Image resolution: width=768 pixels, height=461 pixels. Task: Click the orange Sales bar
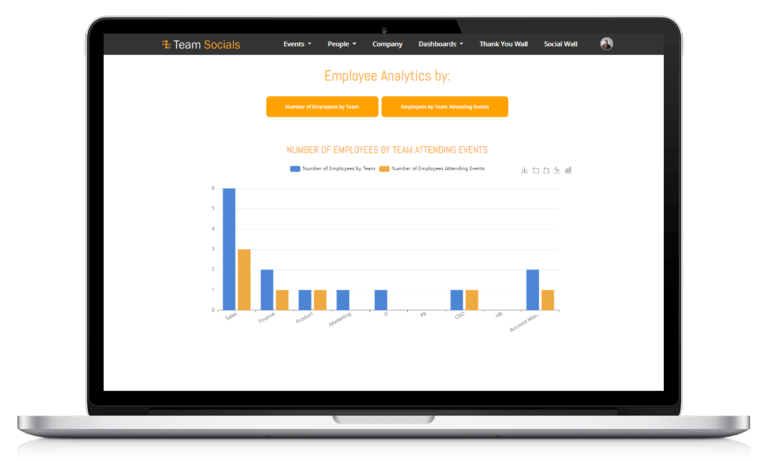244,280
